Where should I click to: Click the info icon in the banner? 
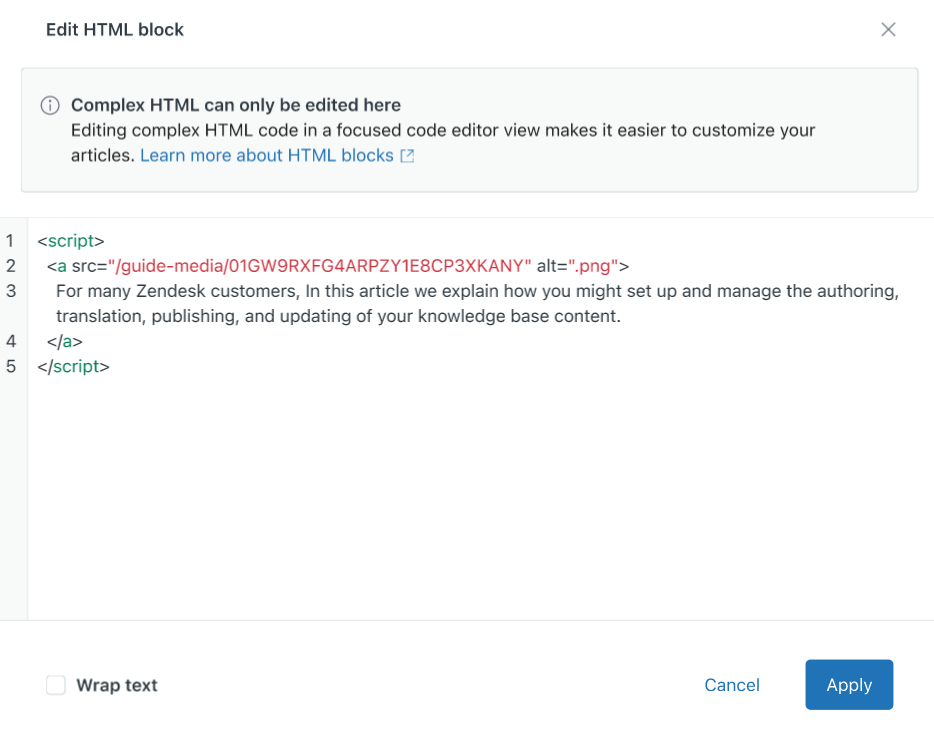(50, 104)
